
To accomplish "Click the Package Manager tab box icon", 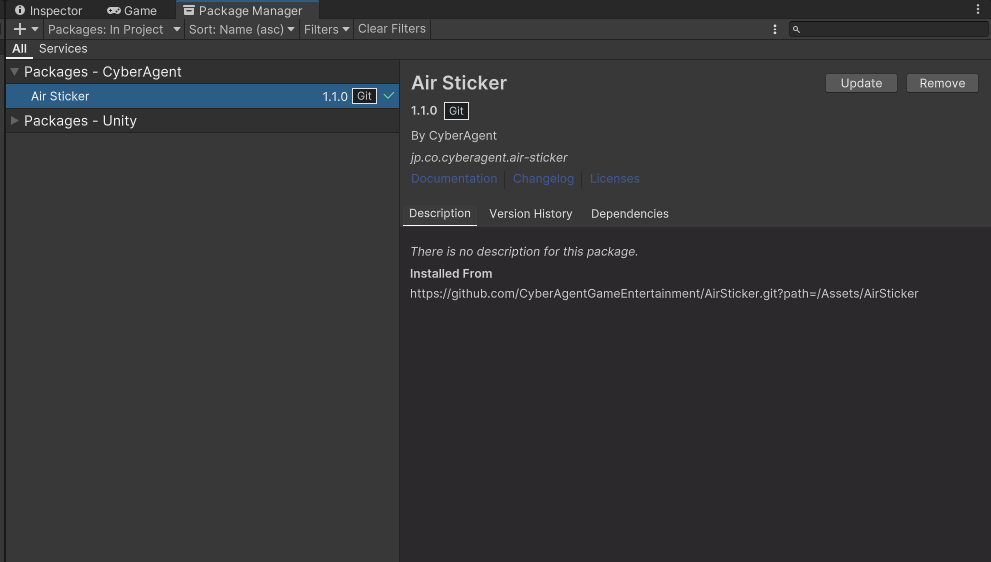I will [x=188, y=10].
